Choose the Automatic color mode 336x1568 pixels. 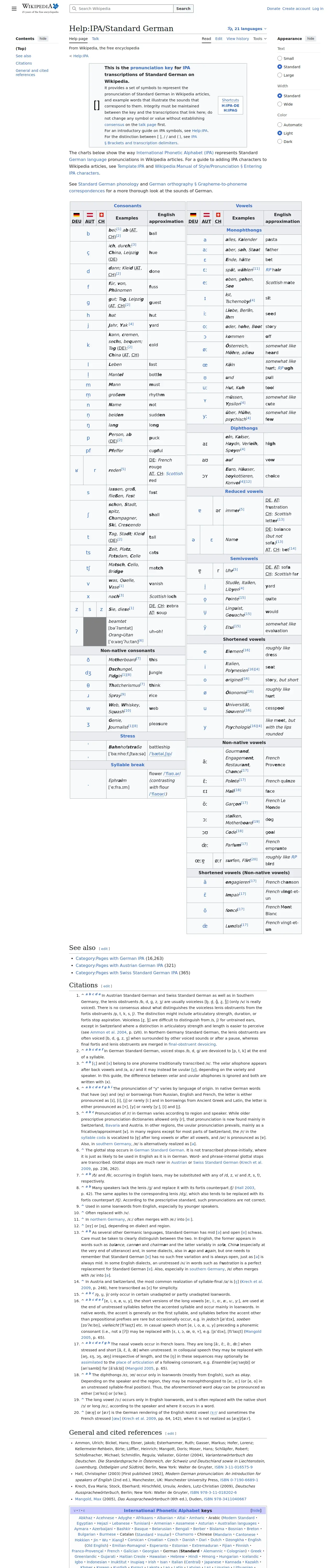(x=280, y=125)
